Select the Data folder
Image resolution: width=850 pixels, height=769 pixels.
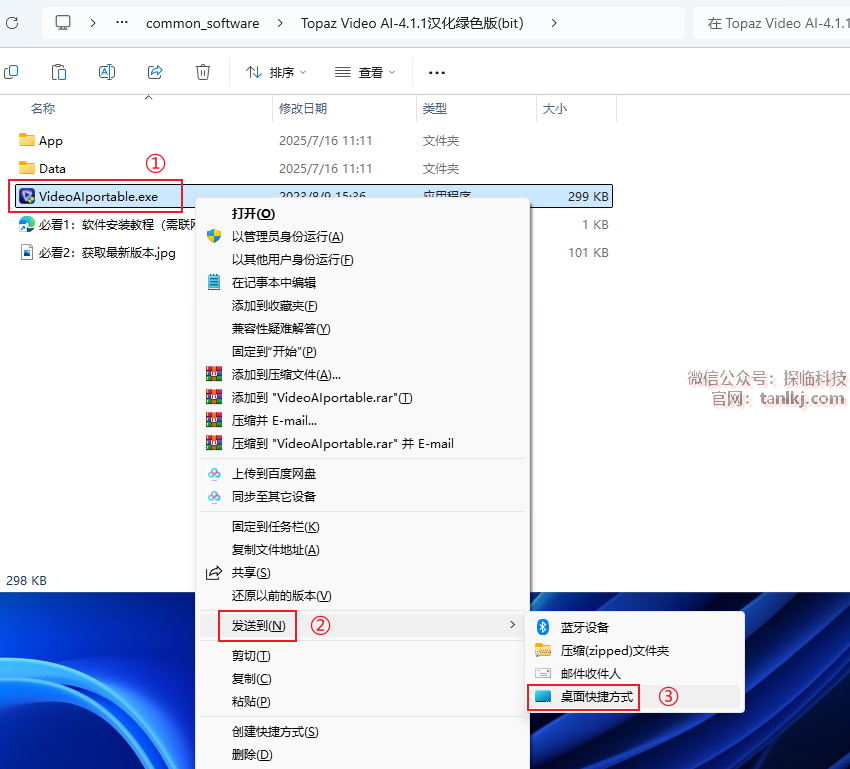click(52, 169)
